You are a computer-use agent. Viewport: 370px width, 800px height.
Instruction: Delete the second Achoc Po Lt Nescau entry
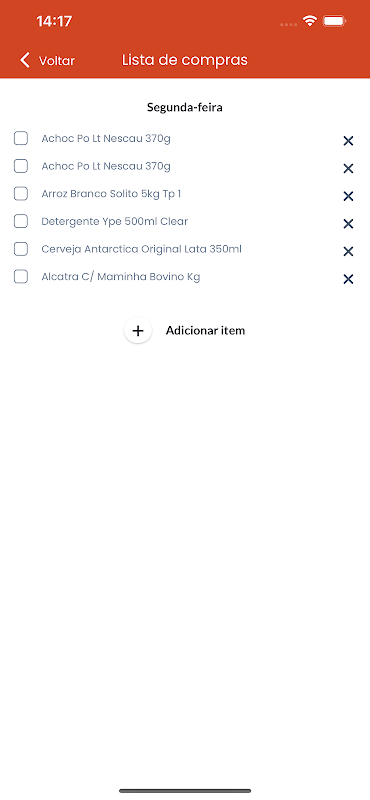click(348, 169)
